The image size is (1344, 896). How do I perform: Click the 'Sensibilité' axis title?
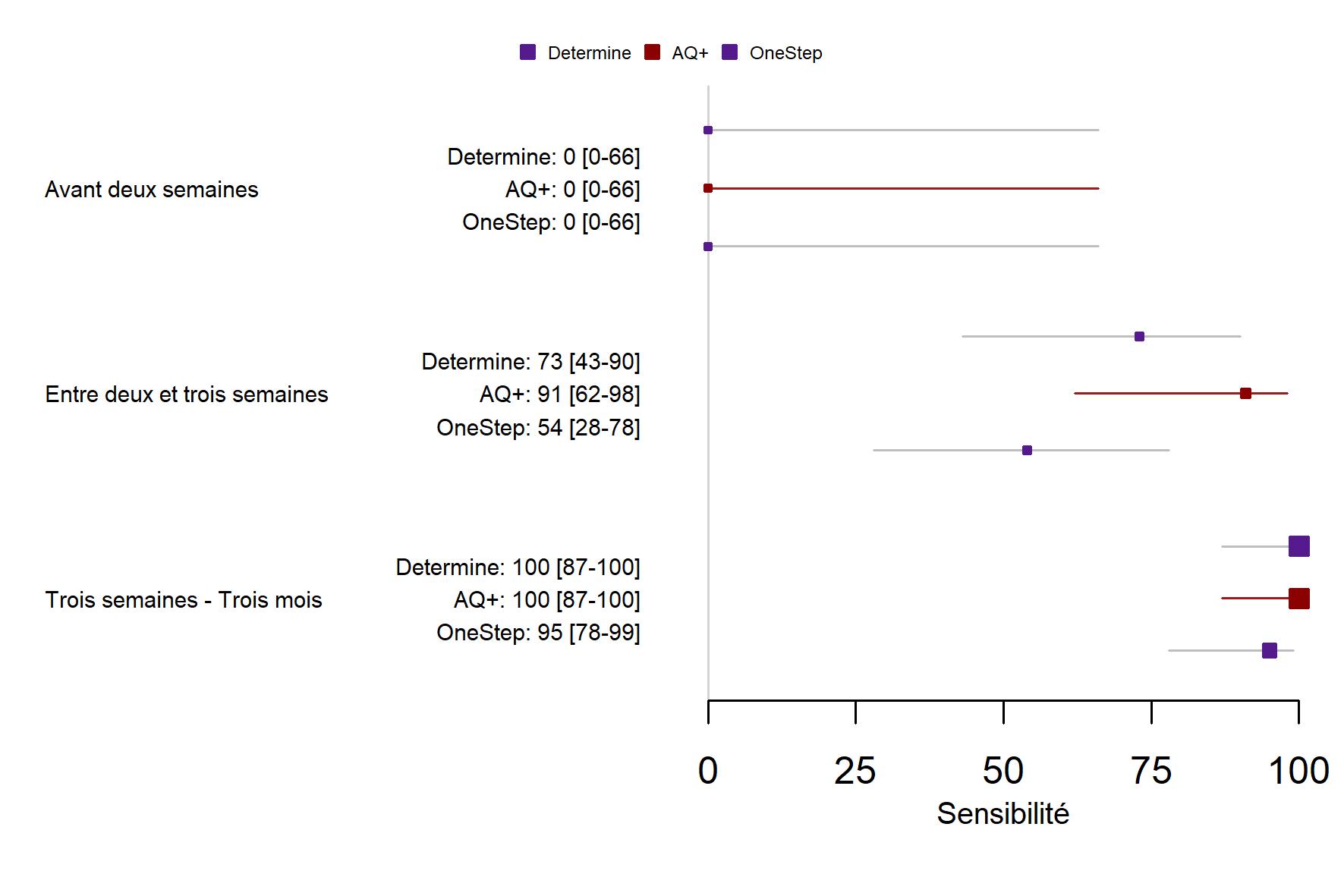[x=1002, y=814]
